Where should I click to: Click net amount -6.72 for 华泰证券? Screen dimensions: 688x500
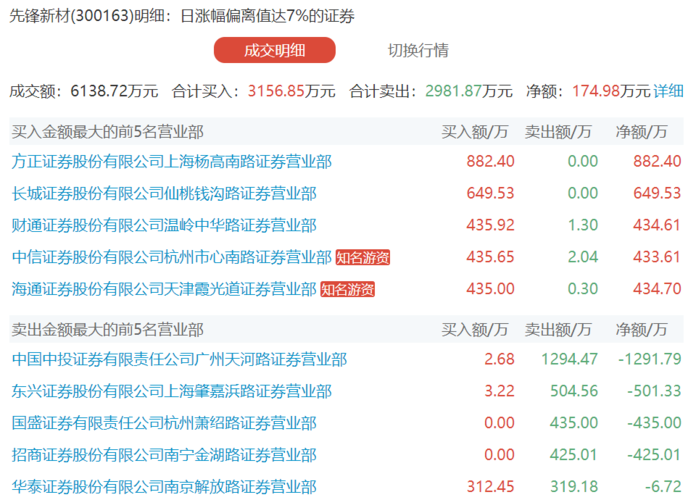pos(663,487)
